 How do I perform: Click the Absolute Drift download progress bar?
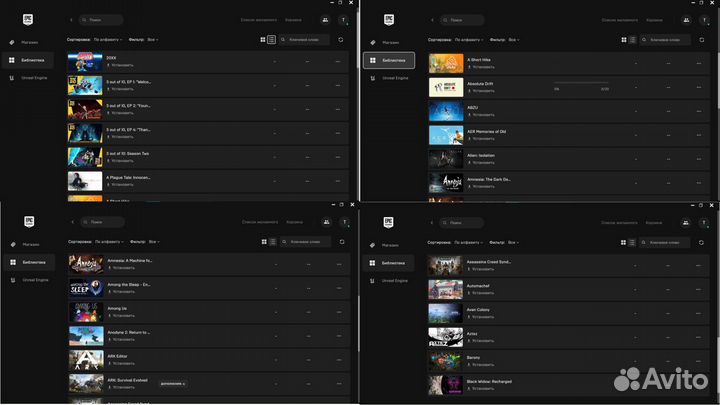pos(581,84)
